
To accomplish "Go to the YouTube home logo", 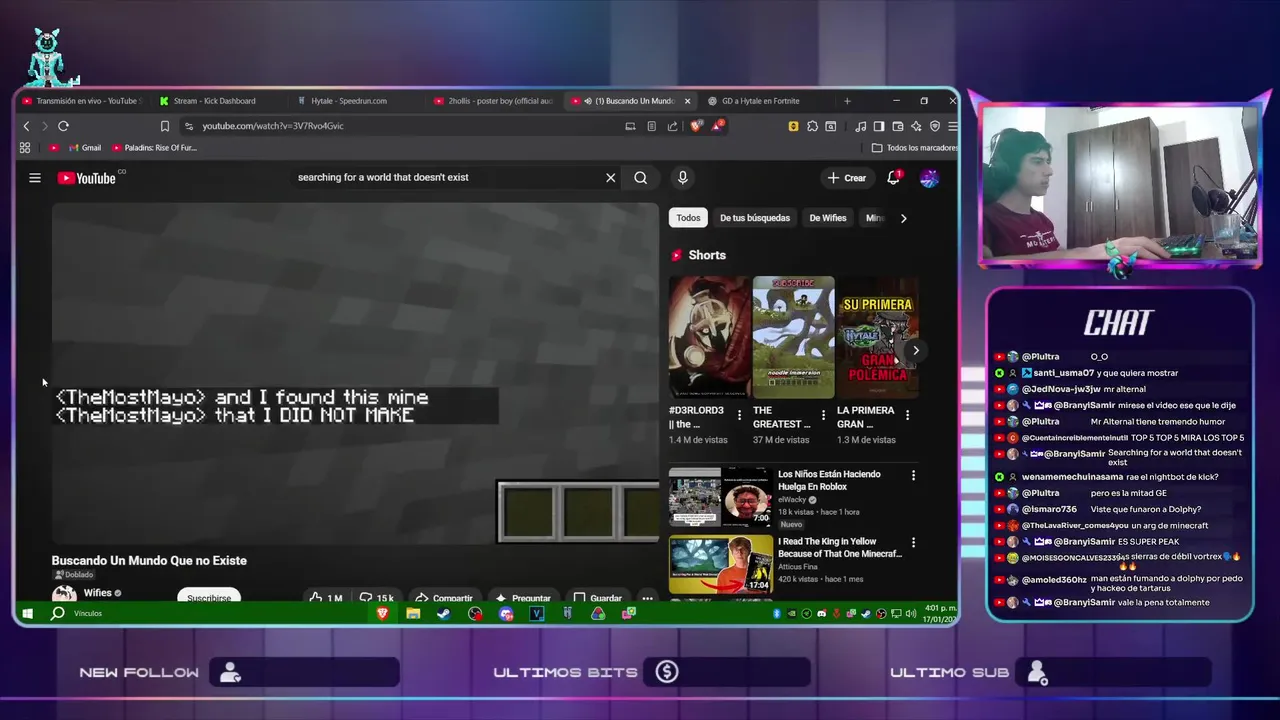I will [87, 178].
